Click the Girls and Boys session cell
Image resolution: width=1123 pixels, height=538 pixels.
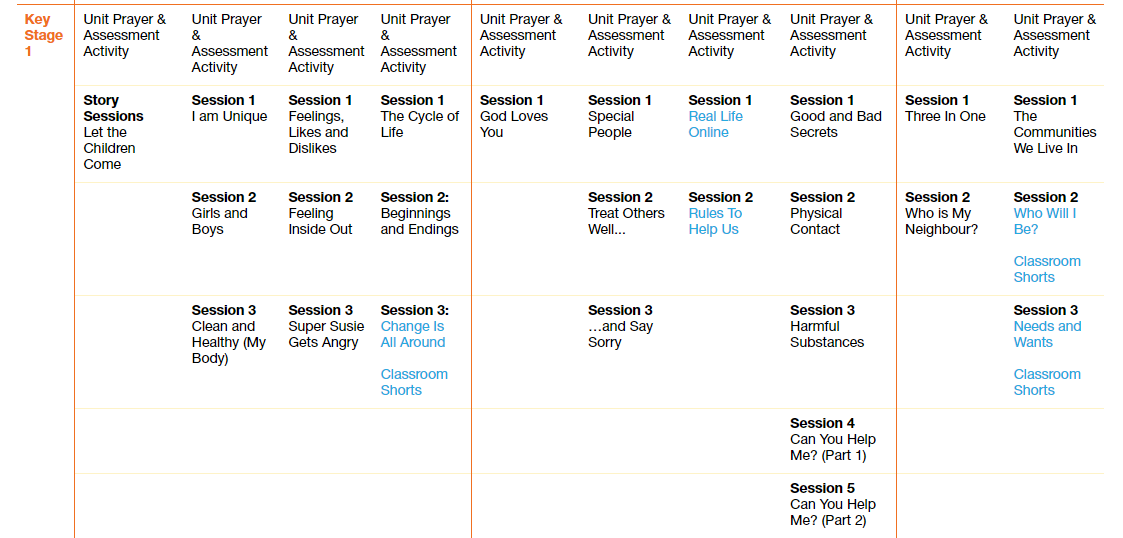pos(223,213)
